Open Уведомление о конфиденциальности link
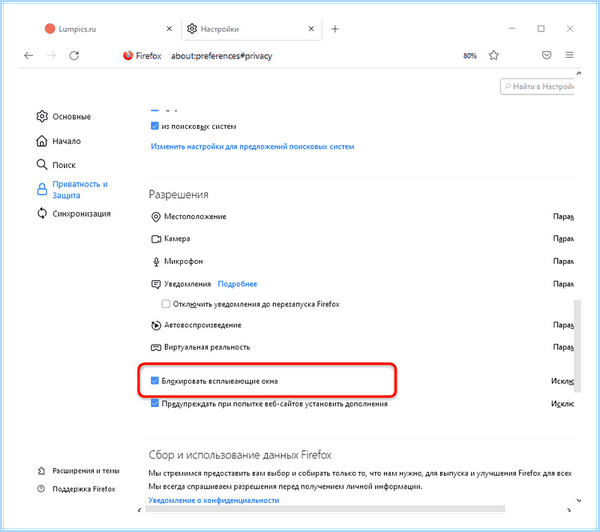 click(214, 500)
